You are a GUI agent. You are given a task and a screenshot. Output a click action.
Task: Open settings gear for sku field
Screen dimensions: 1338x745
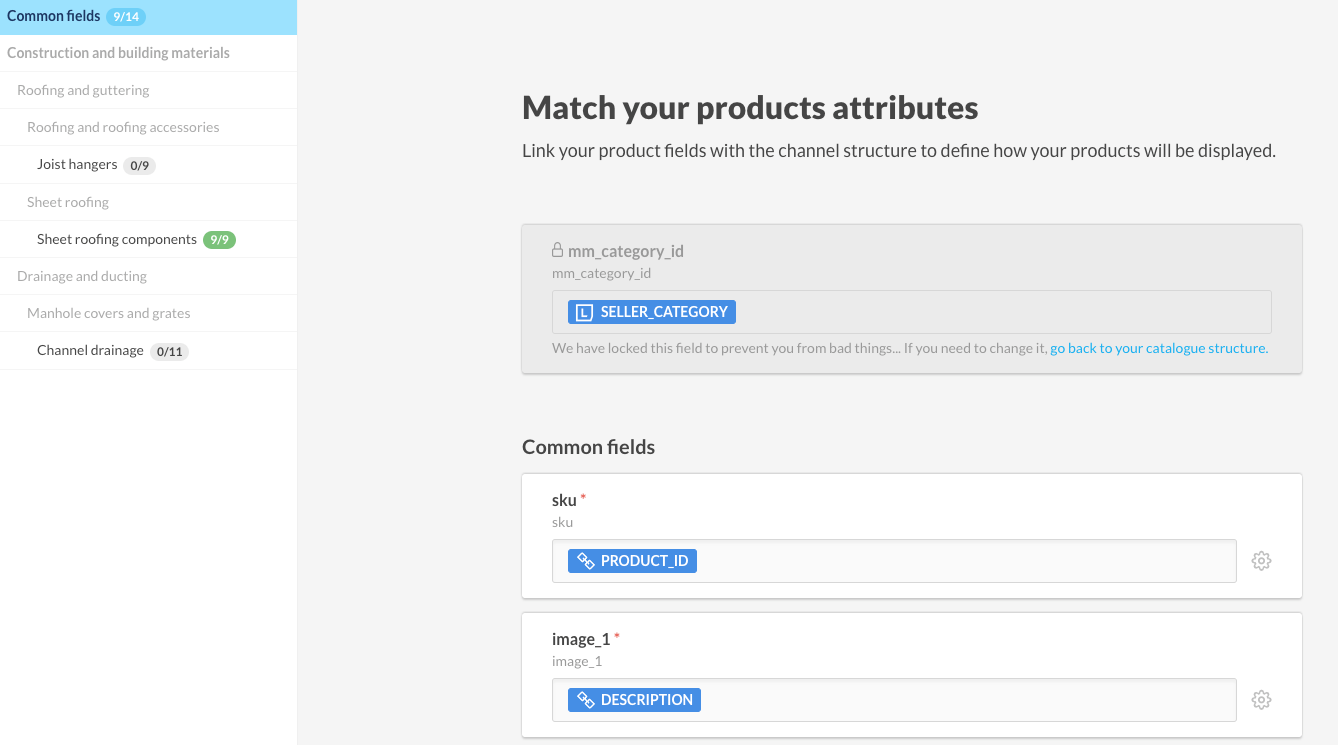(x=1261, y=561)
